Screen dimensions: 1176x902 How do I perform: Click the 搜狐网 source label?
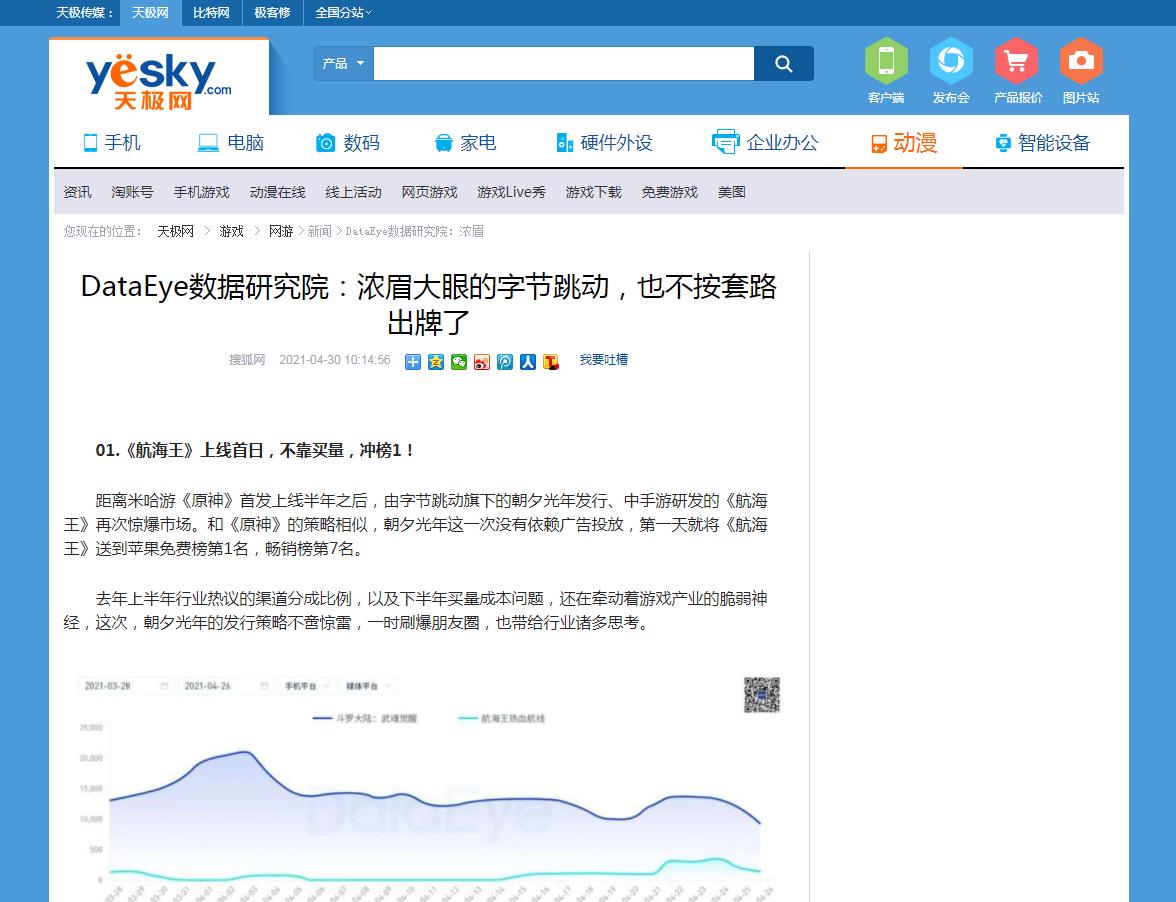coord(247,360)
